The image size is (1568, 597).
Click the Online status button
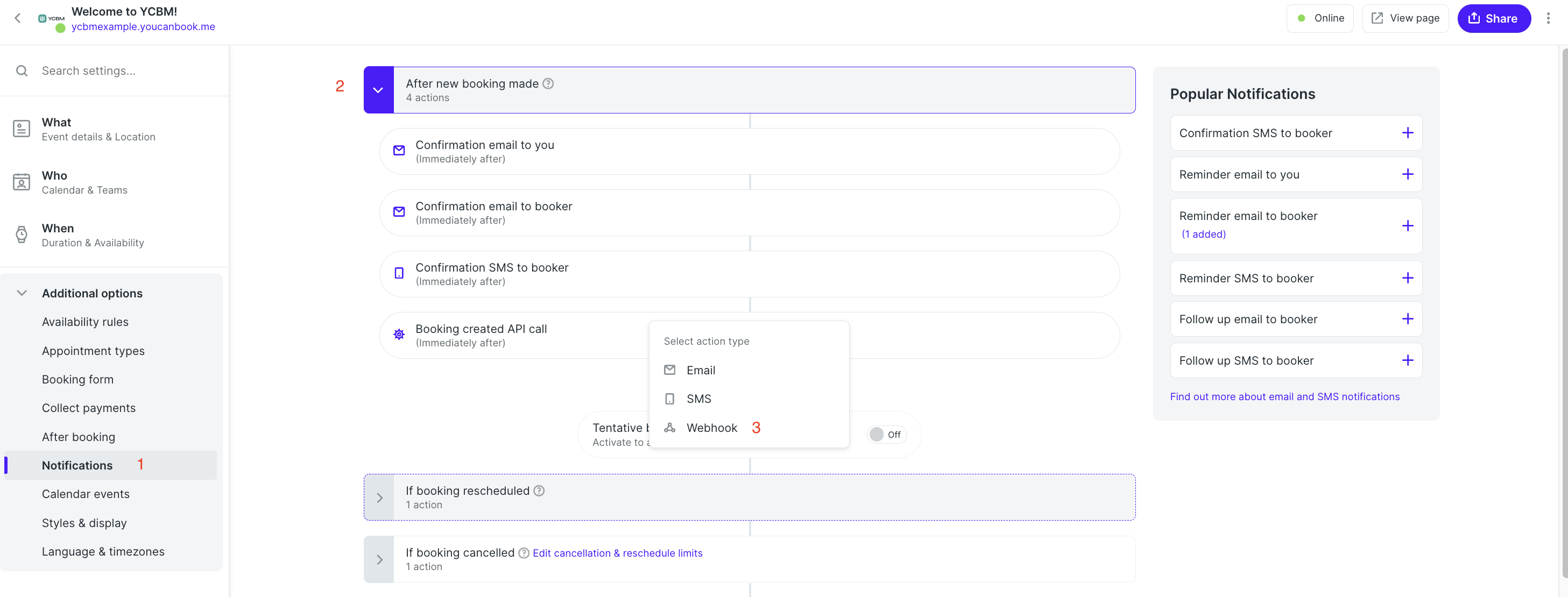pyautogui.click(x=1319, y=18)
